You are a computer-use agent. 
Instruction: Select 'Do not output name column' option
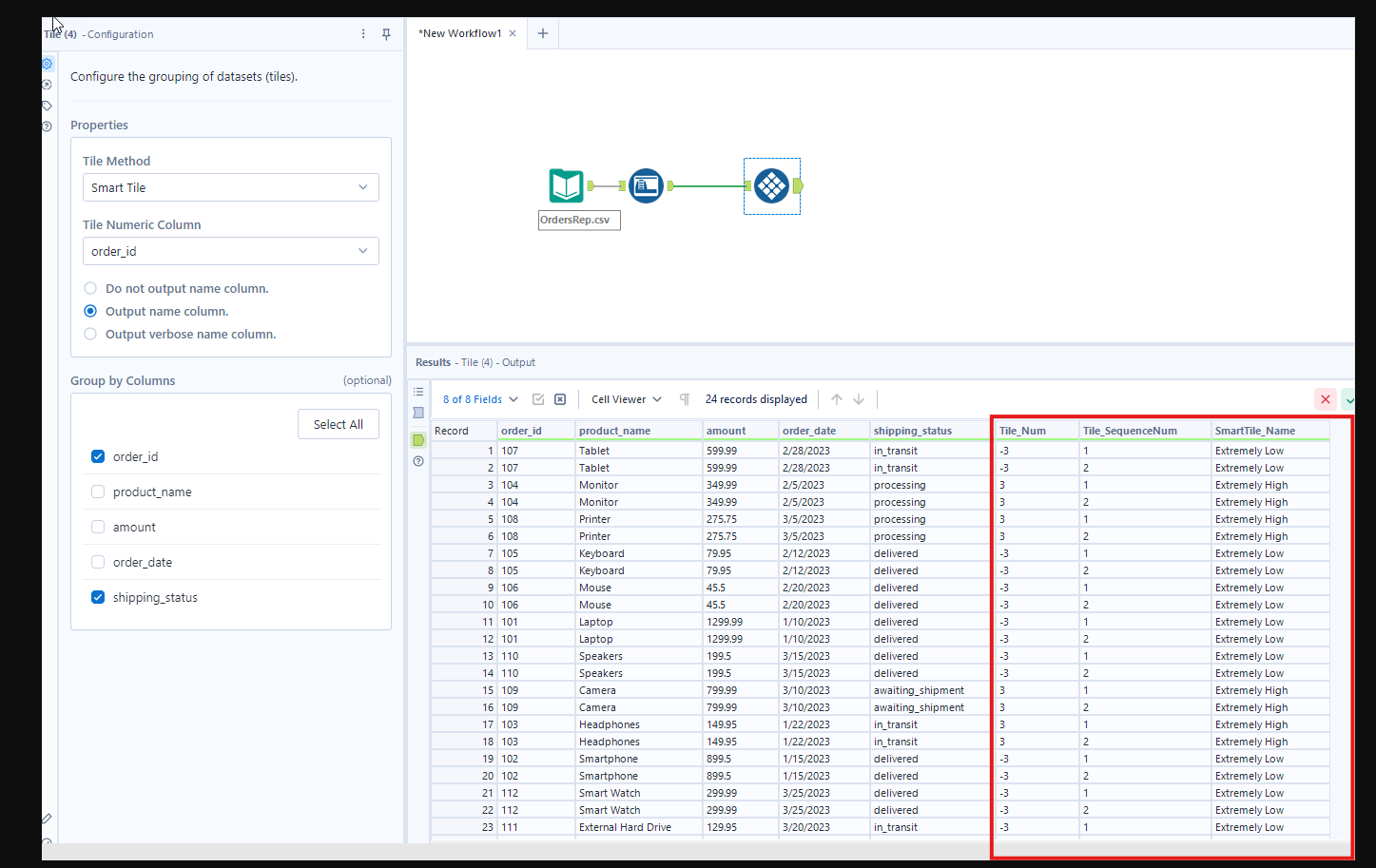[x=90, y=288]
